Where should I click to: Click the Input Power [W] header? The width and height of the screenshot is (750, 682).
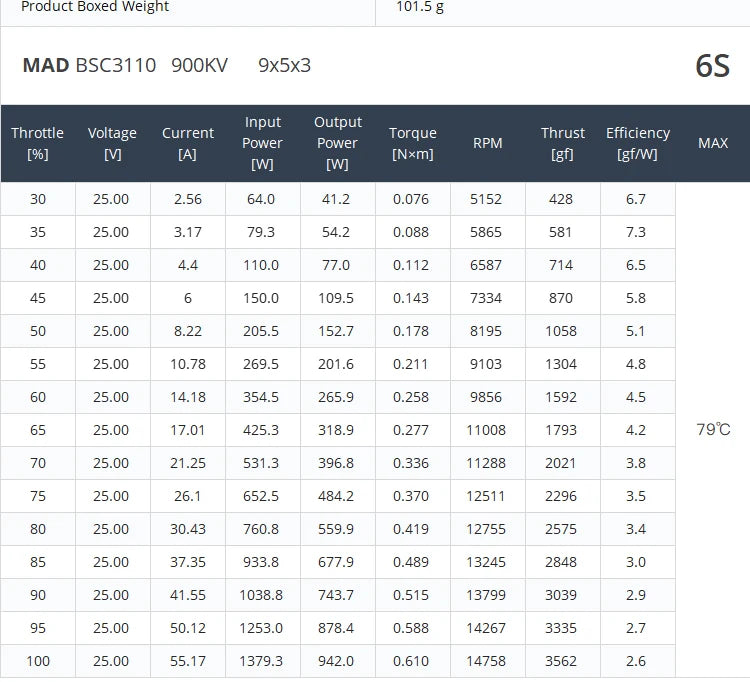pos(263,143)
